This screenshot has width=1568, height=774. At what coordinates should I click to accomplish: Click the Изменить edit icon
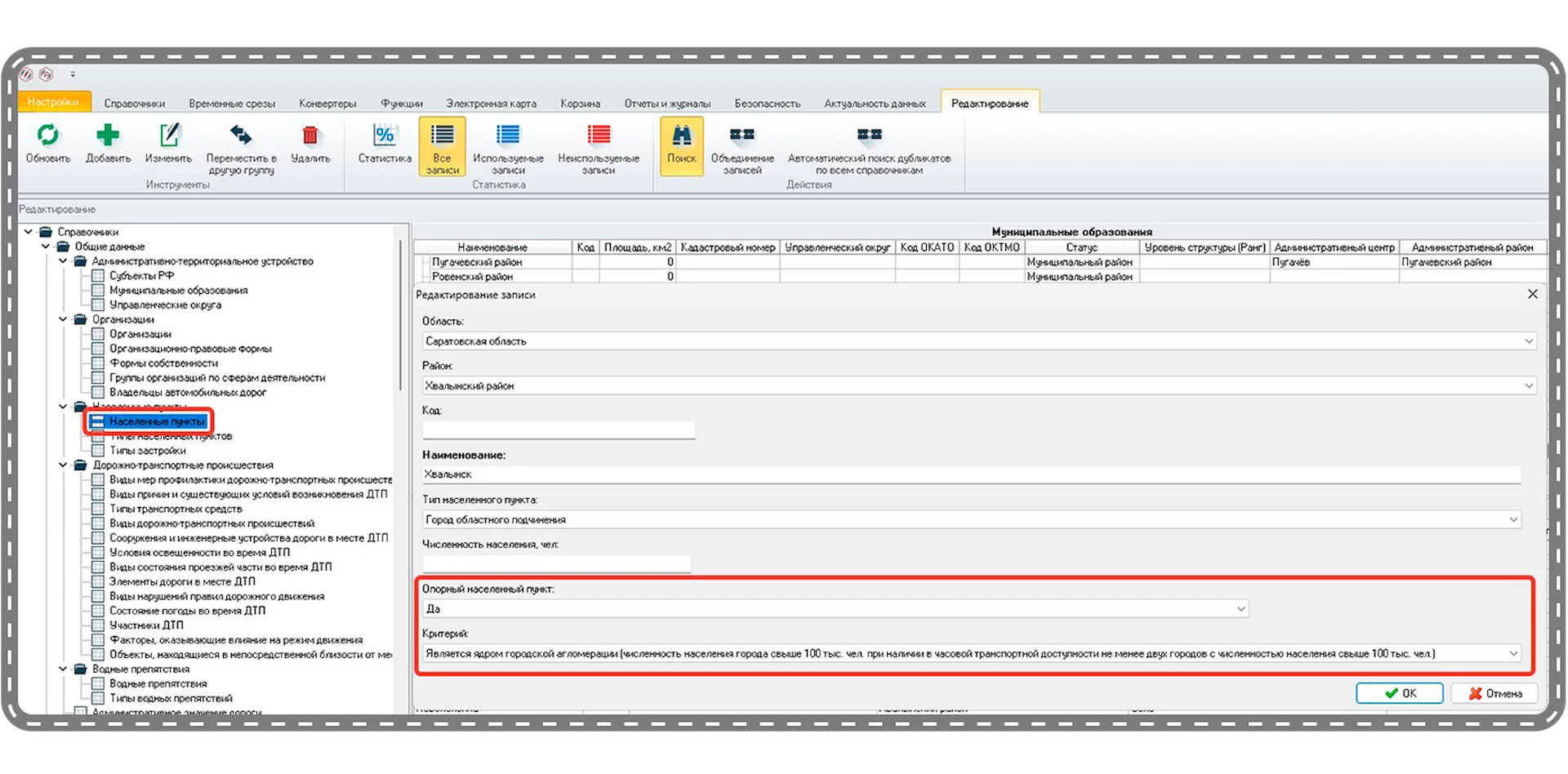[x=168, y=136]
